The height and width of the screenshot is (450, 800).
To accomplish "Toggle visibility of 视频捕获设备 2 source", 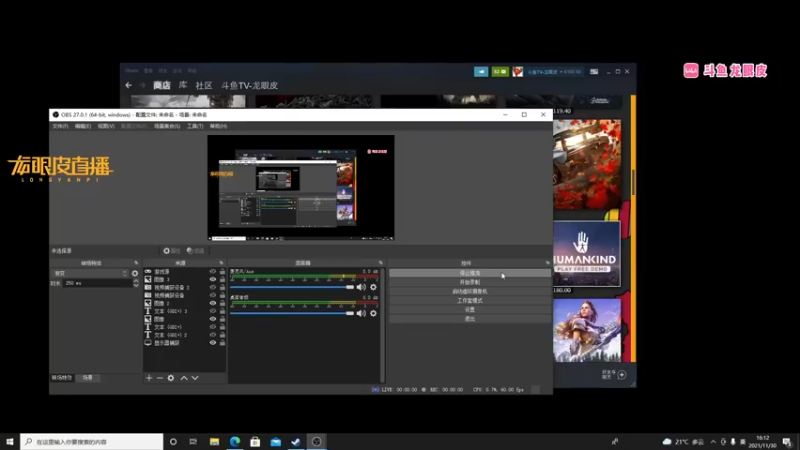I will pyautogui.click(x=213, y=288).
